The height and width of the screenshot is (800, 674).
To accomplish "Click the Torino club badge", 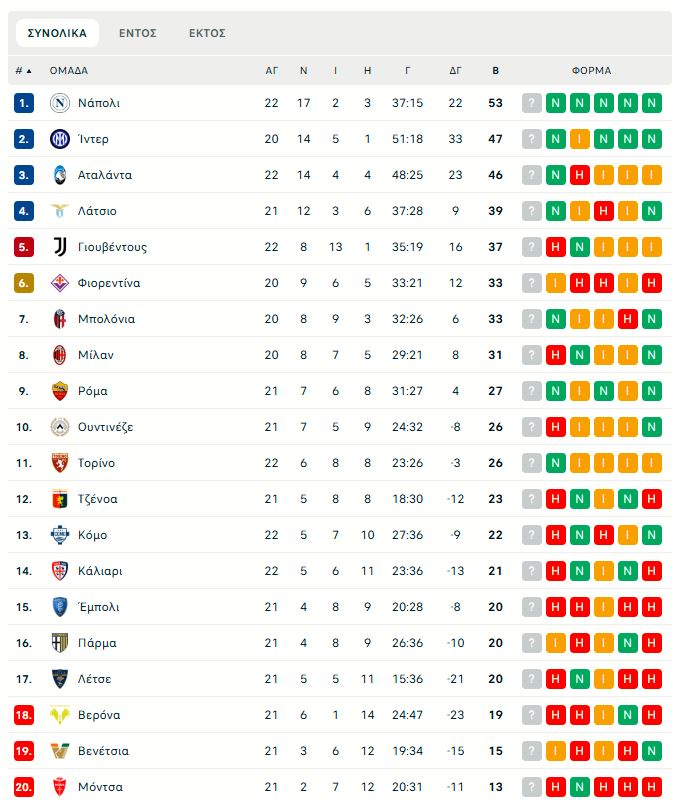I will click(x=59, y=463).
